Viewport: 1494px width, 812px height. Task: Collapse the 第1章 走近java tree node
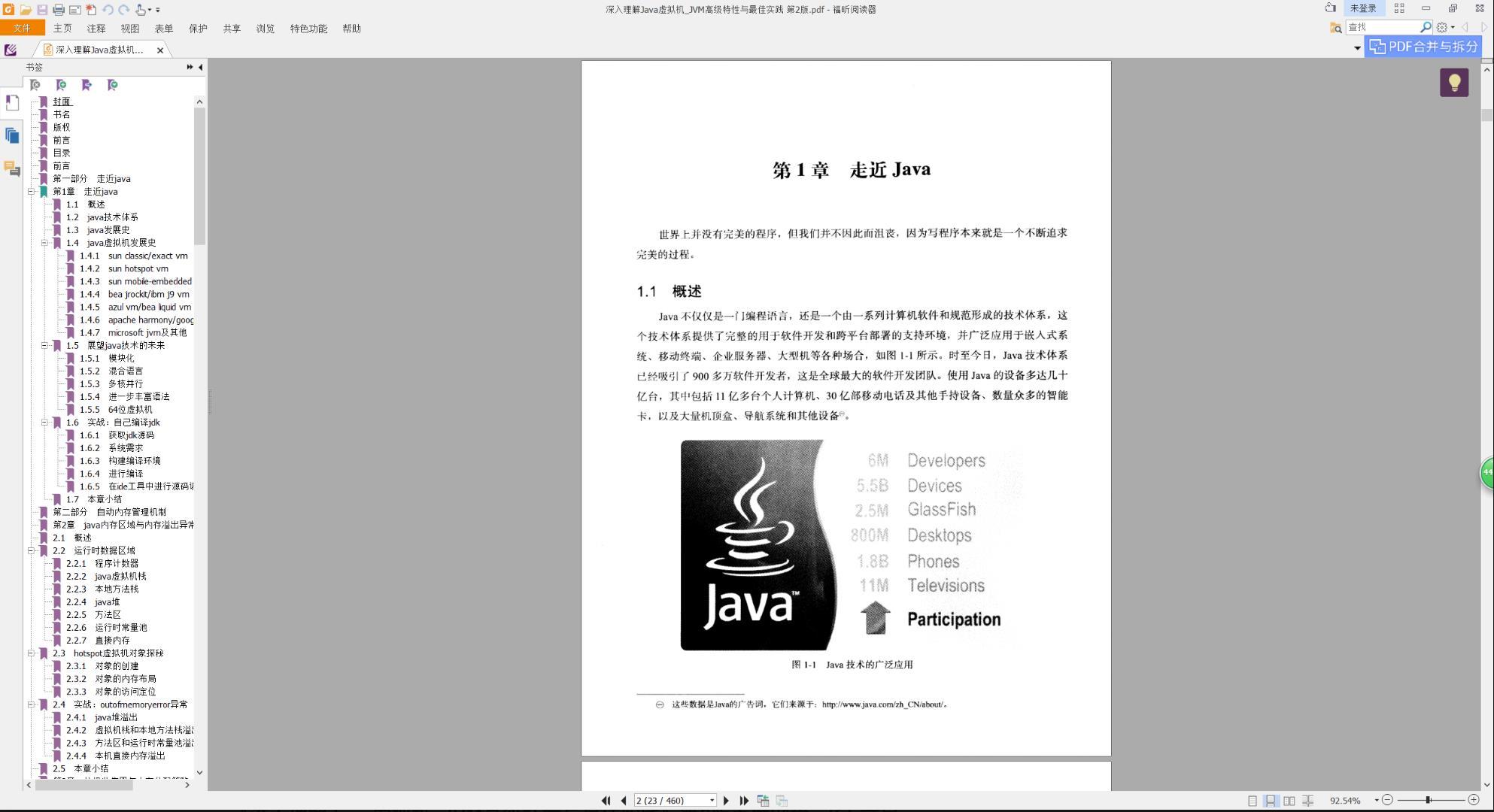[32, 192]
